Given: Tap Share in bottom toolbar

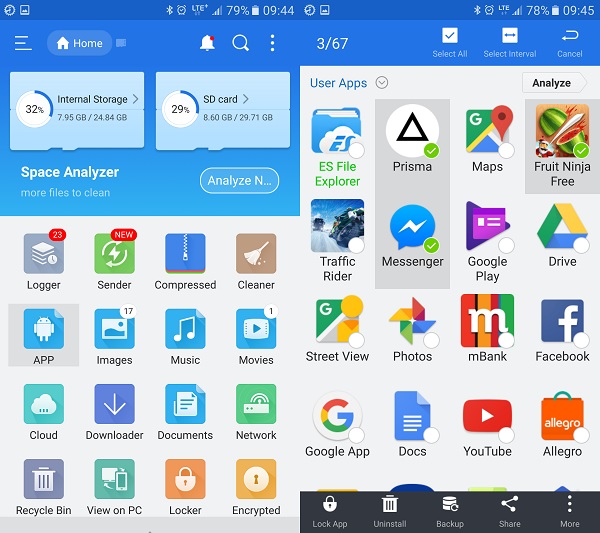Looking at the screenshot, I should coord(509,512).
